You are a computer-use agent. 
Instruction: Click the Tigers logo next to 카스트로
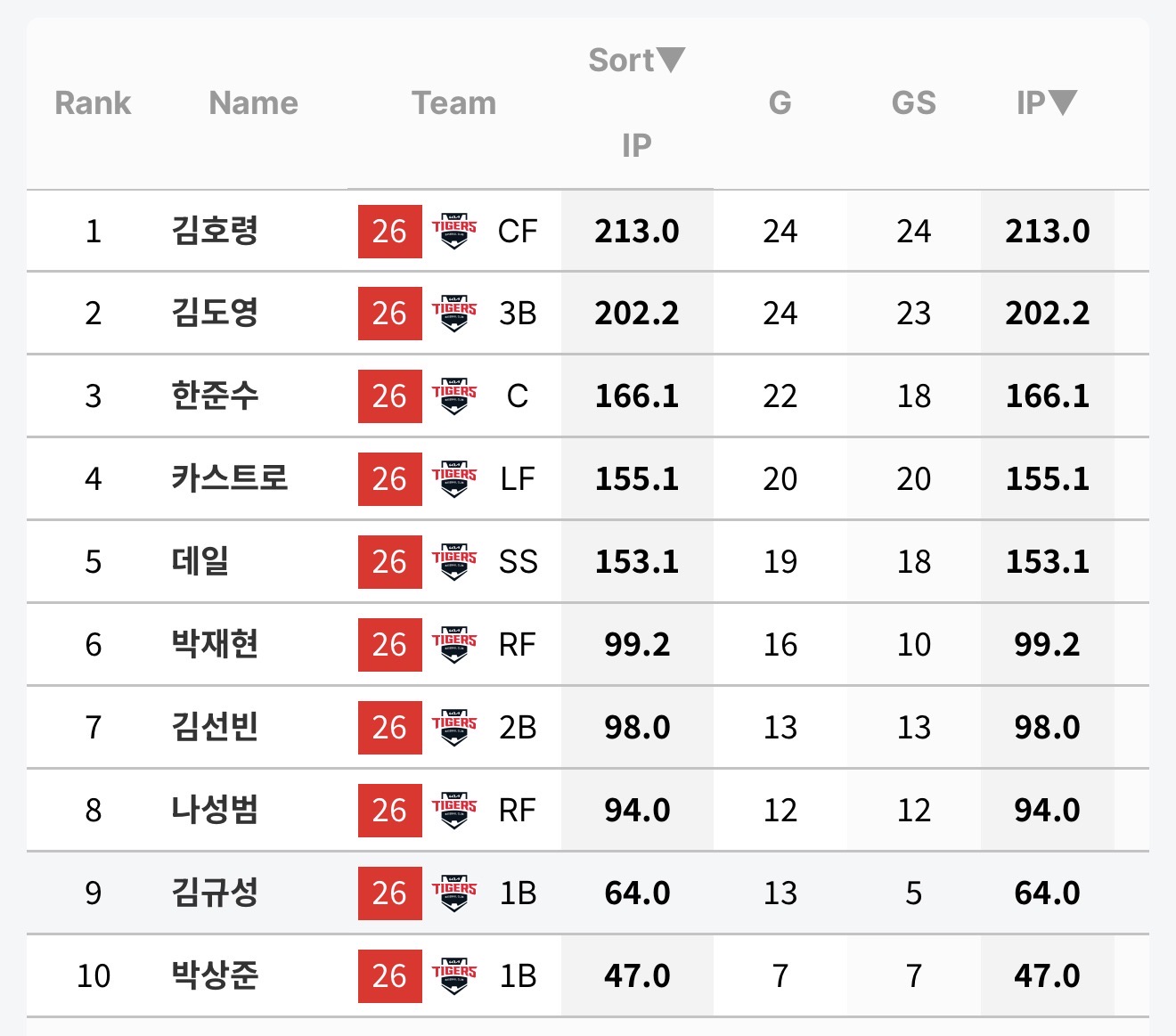(x=454, y=479)
